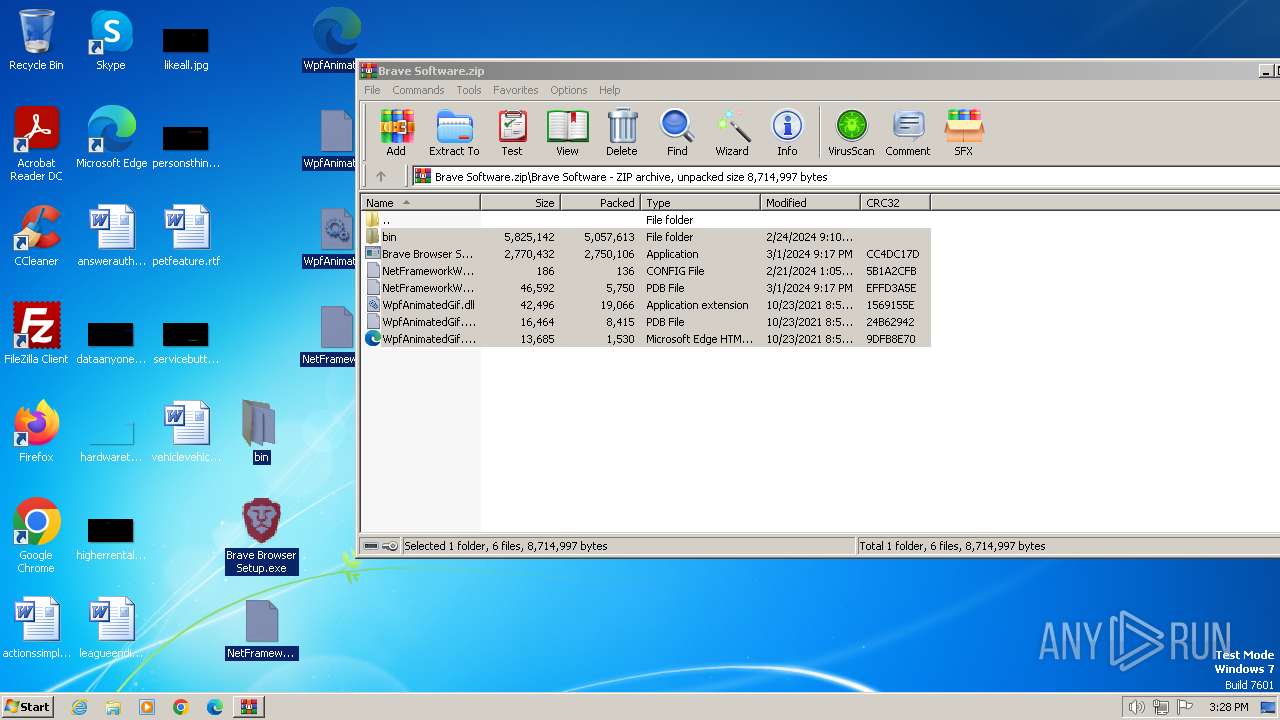Select the bin folder on the desktop
The width and height of the screenshot is (1280, 720).
(x=261, y=432)
